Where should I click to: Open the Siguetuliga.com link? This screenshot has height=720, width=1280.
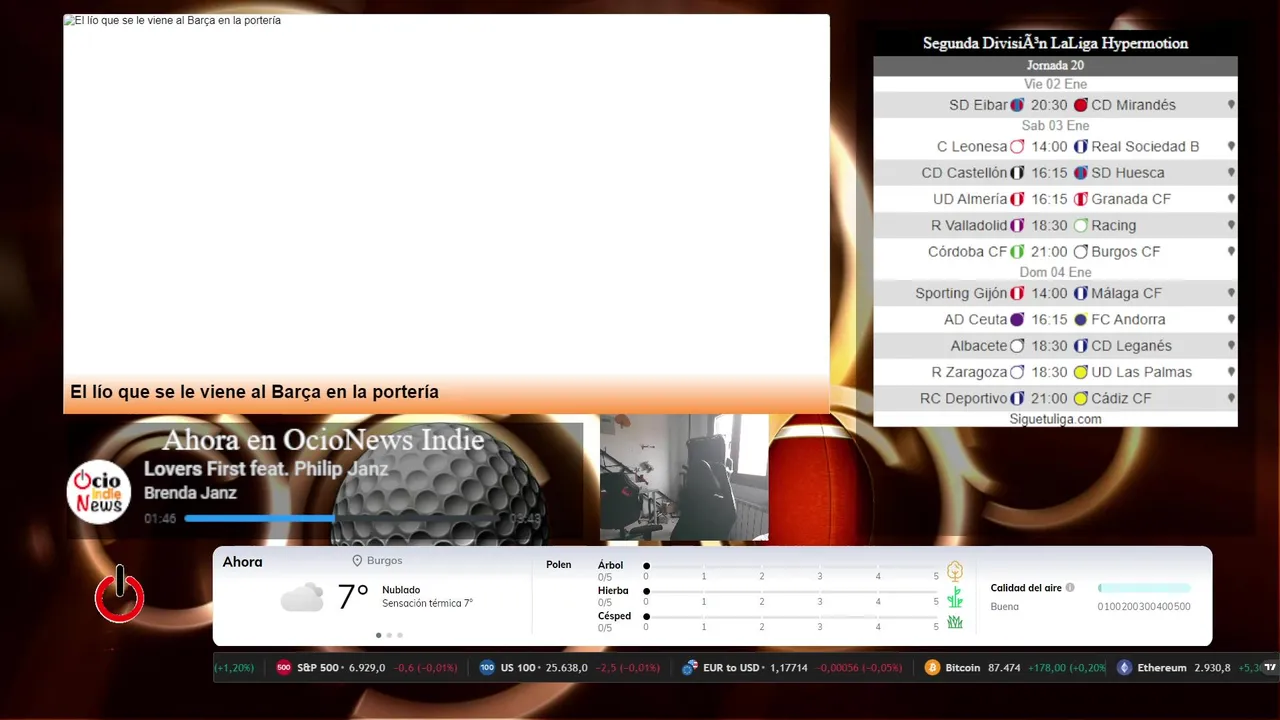click(1055, 419)
